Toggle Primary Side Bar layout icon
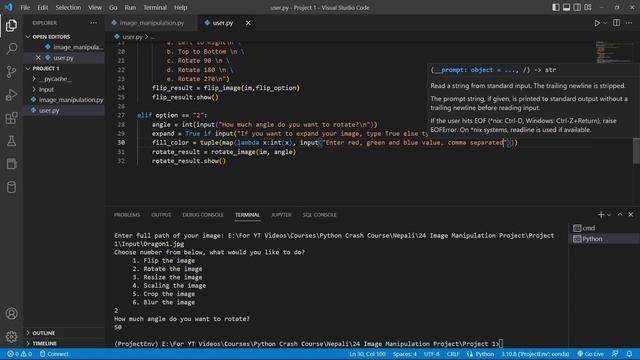This screenshot has width=640, height=360. [x=556, y=7]
